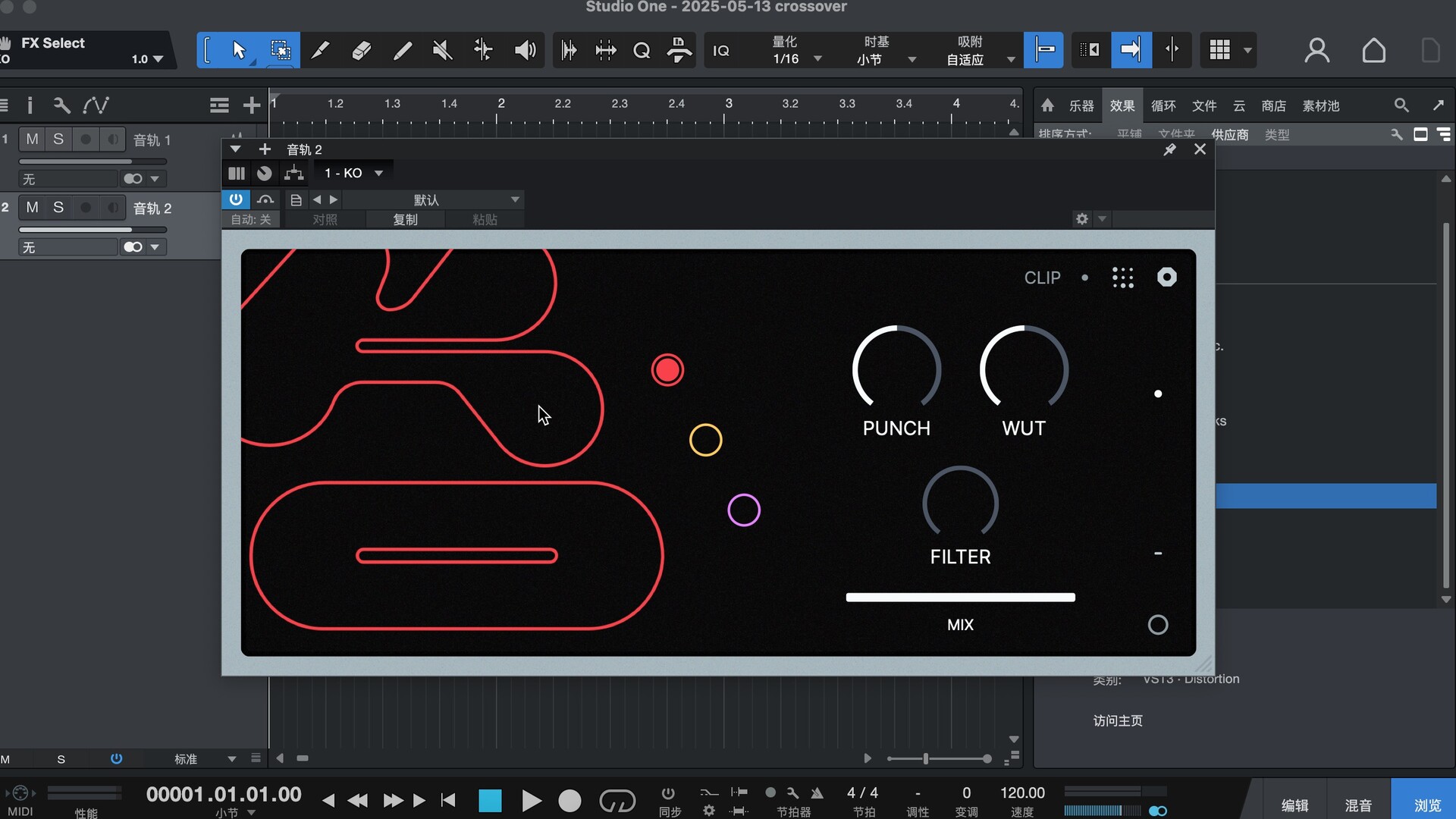Click the red circle node in plugin
1456x819 pixels.
pos(667,370)
